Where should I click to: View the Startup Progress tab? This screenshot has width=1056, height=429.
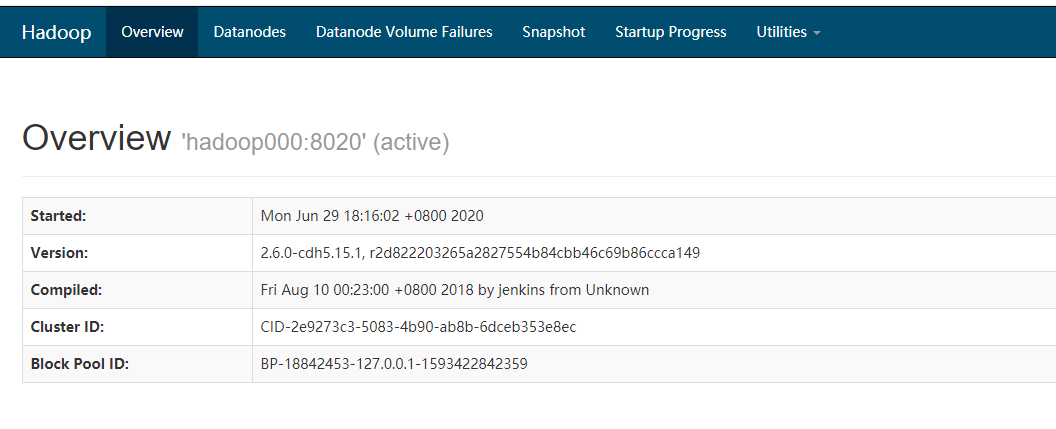[x=670, y=32]
